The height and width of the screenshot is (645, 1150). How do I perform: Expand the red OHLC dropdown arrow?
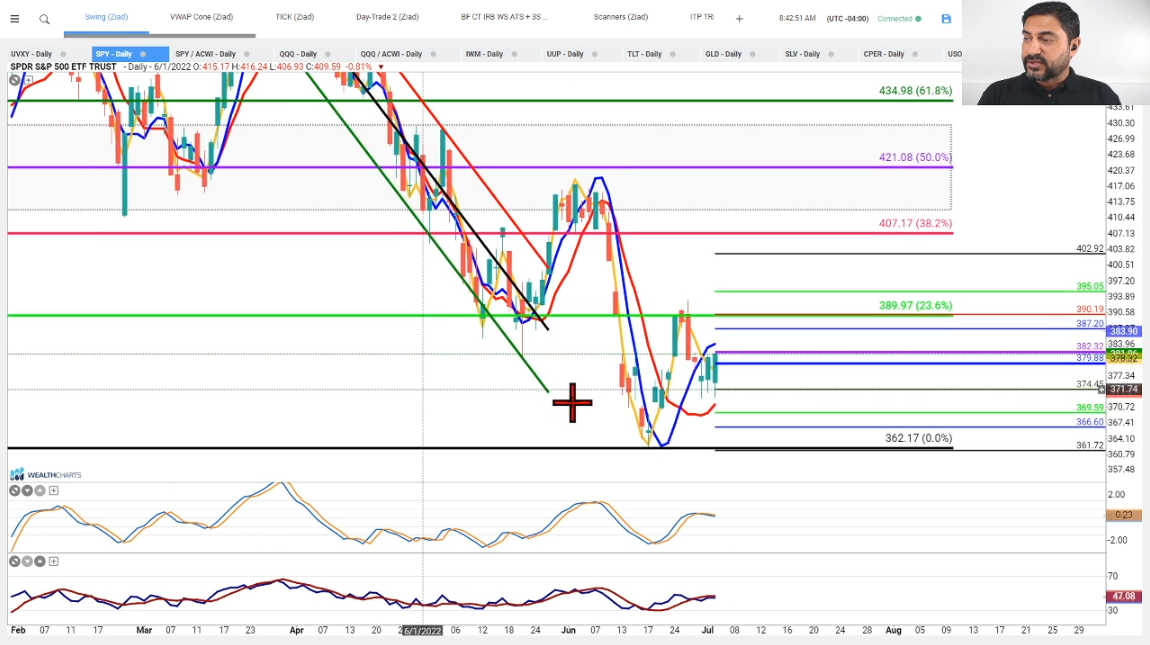point(381,68)
